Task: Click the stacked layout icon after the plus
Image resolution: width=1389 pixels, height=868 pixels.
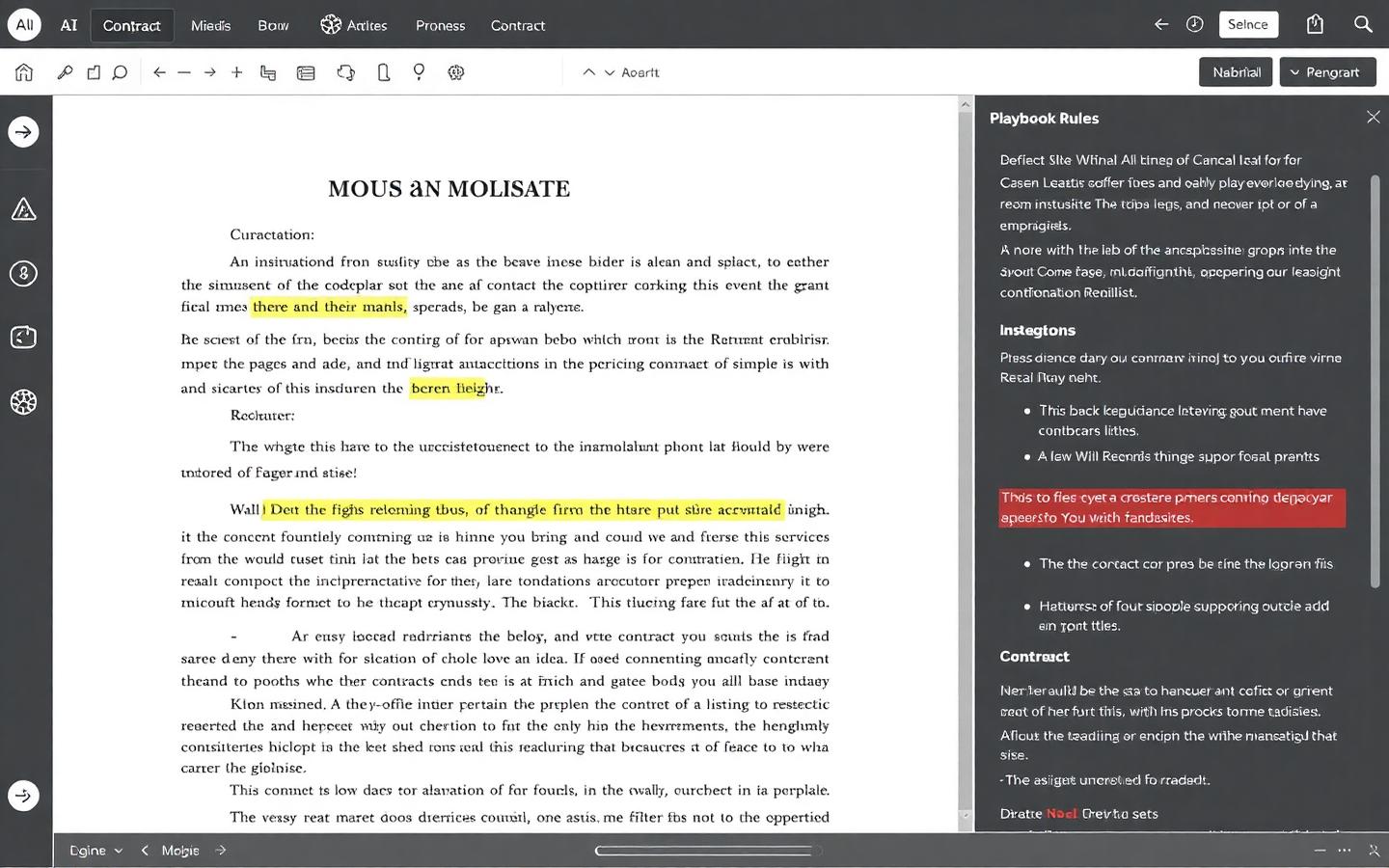Action: coord(268,72)
